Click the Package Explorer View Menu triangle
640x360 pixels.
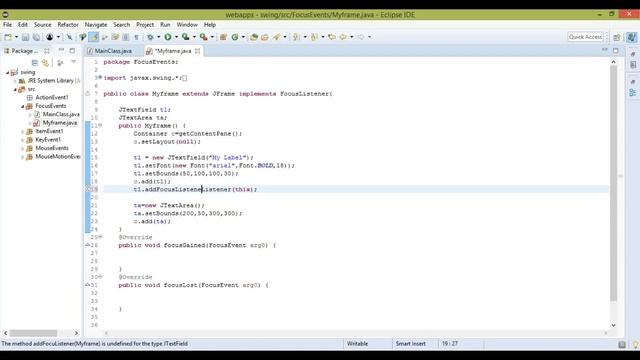[x=73, y=62]
